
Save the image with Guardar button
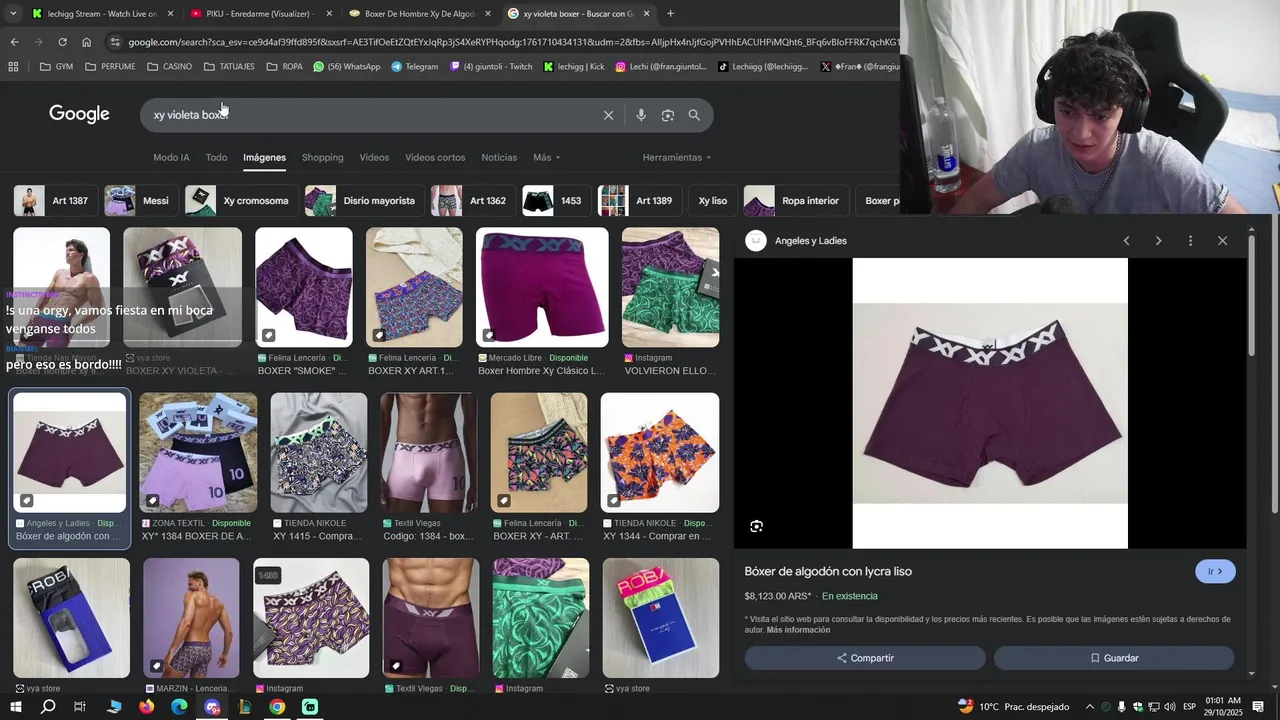pos(1114,658)
